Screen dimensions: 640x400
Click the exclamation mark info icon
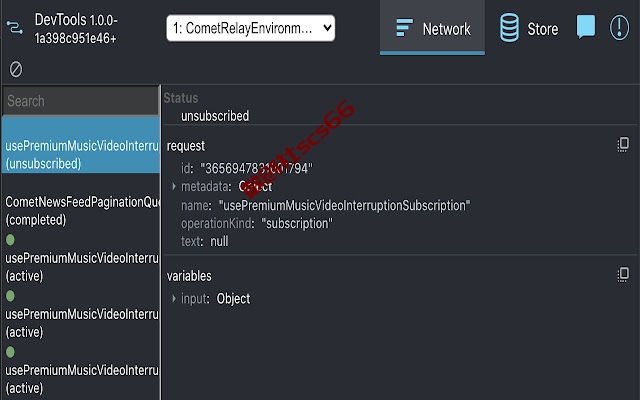pyautogui.click(x=619, y=28)
